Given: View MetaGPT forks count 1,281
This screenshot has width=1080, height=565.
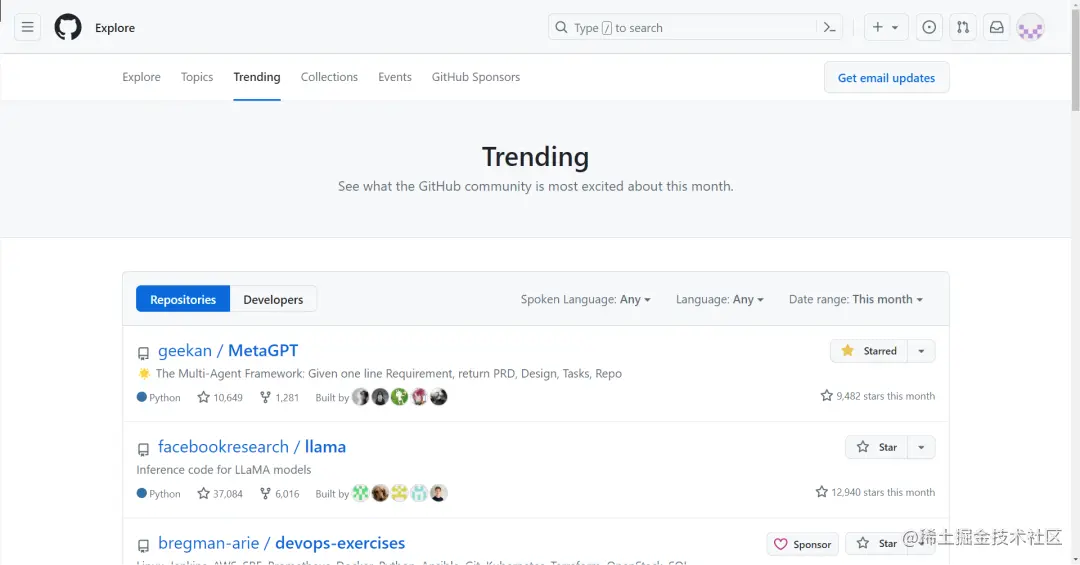Looking at the screenshot, I should (x=280, y=398).
